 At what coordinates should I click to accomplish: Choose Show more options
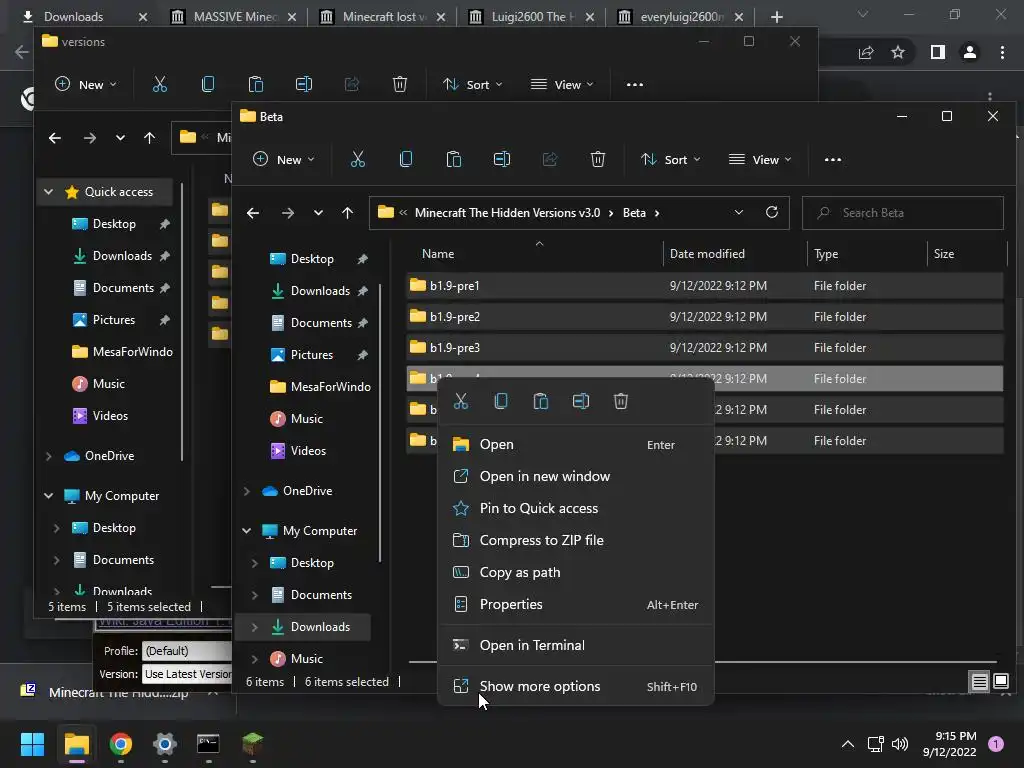(575, 686)
